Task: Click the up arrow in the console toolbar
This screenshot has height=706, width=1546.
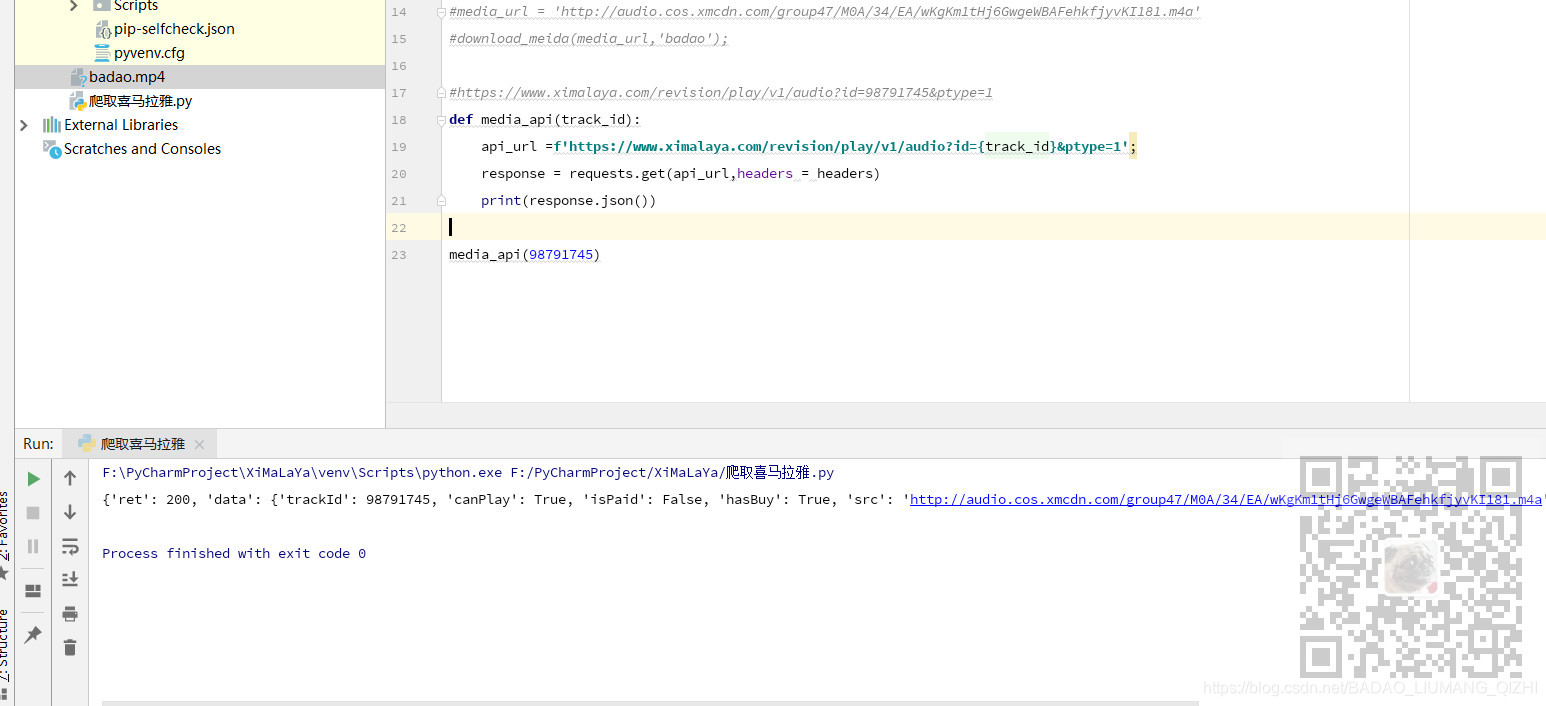Action: click(x=70, y=479)
